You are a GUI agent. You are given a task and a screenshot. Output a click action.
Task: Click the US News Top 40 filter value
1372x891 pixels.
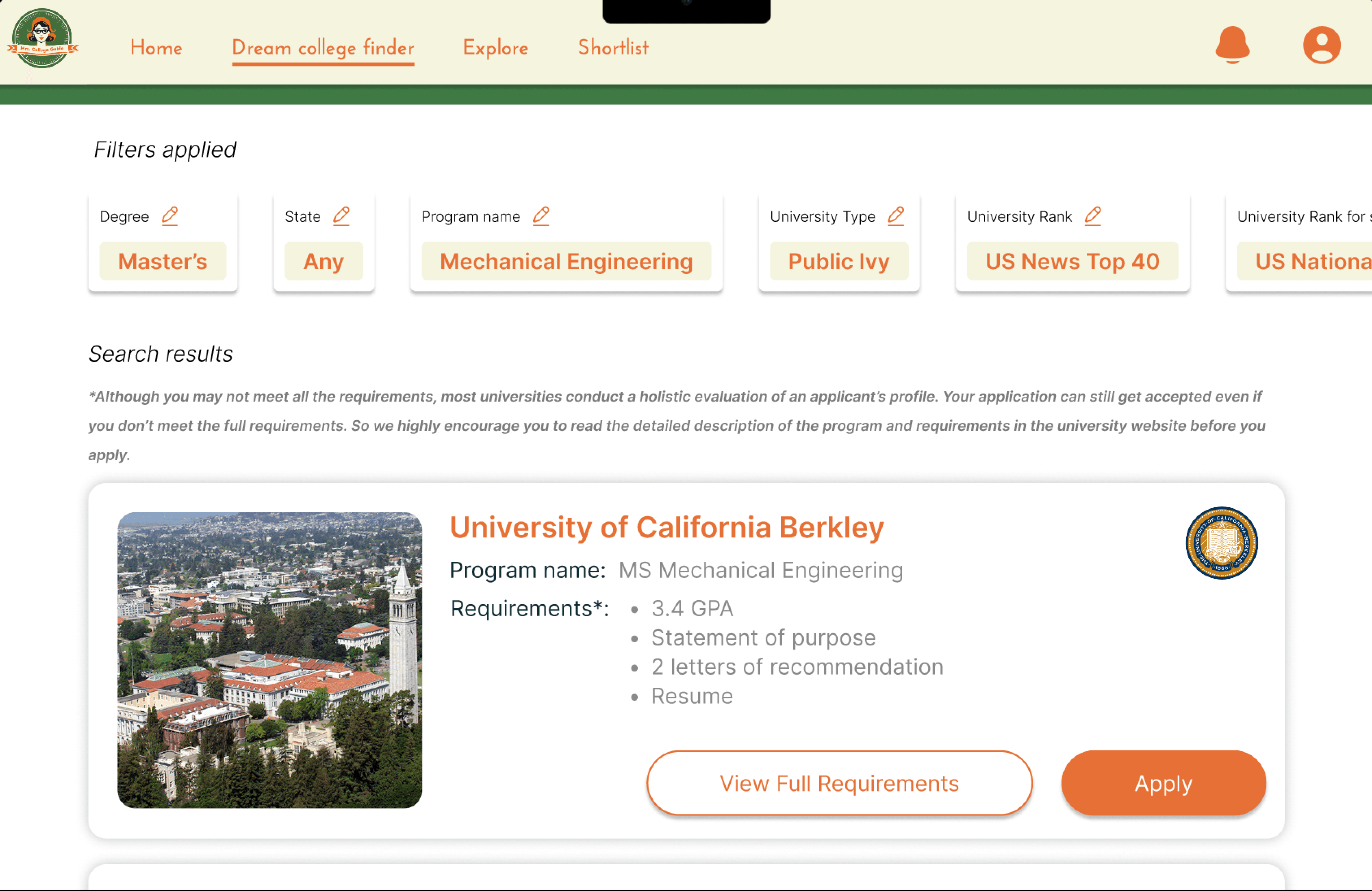[1072, 261]
